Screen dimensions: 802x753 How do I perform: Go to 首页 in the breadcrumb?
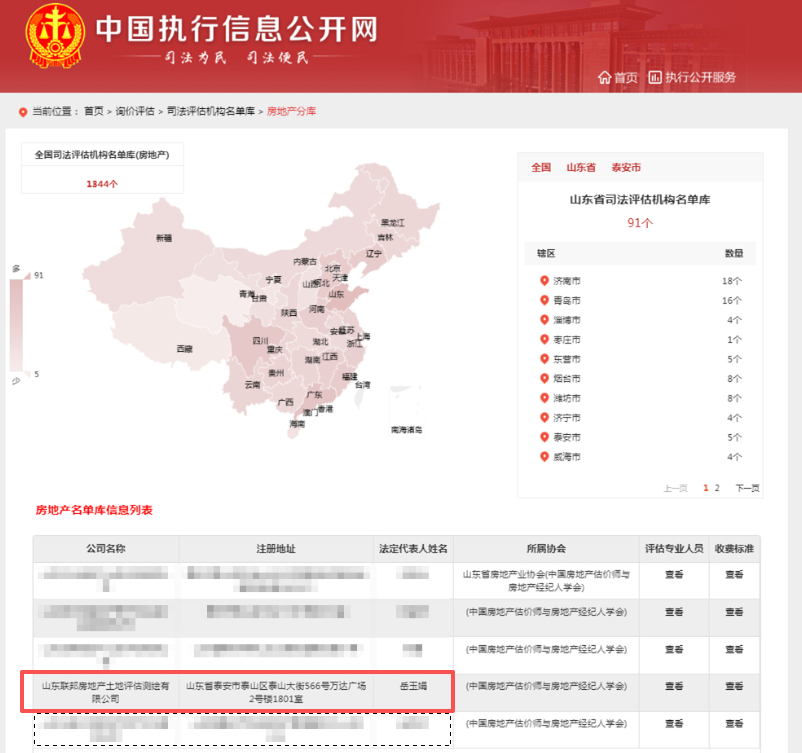(94, 112)
